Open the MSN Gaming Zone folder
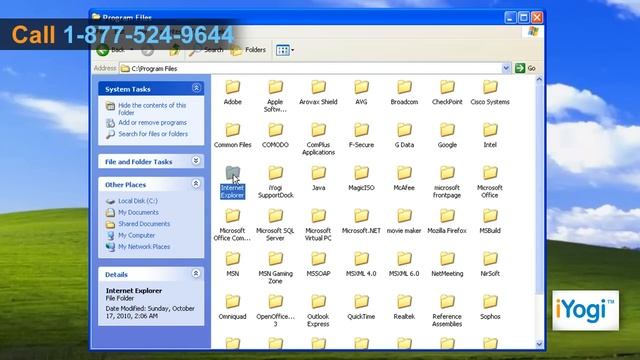Screen dimensions: 640x360 (x=275, y=268)
